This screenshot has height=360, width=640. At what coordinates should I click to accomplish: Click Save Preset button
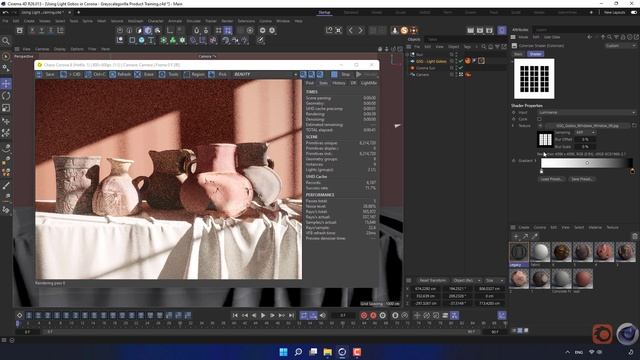(x=582, y=179)
